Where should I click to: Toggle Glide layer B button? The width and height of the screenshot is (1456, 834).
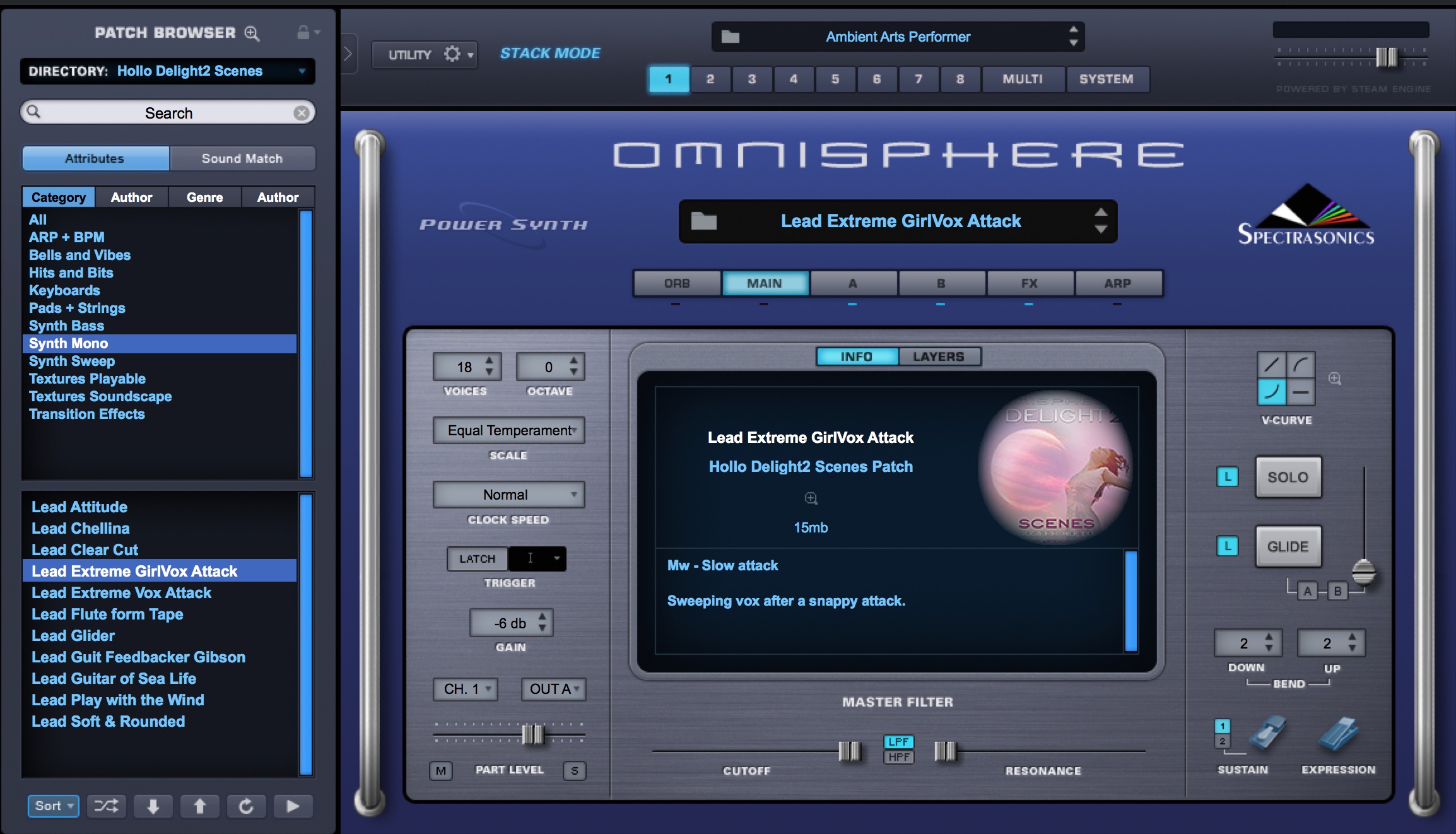point(1337,592)
